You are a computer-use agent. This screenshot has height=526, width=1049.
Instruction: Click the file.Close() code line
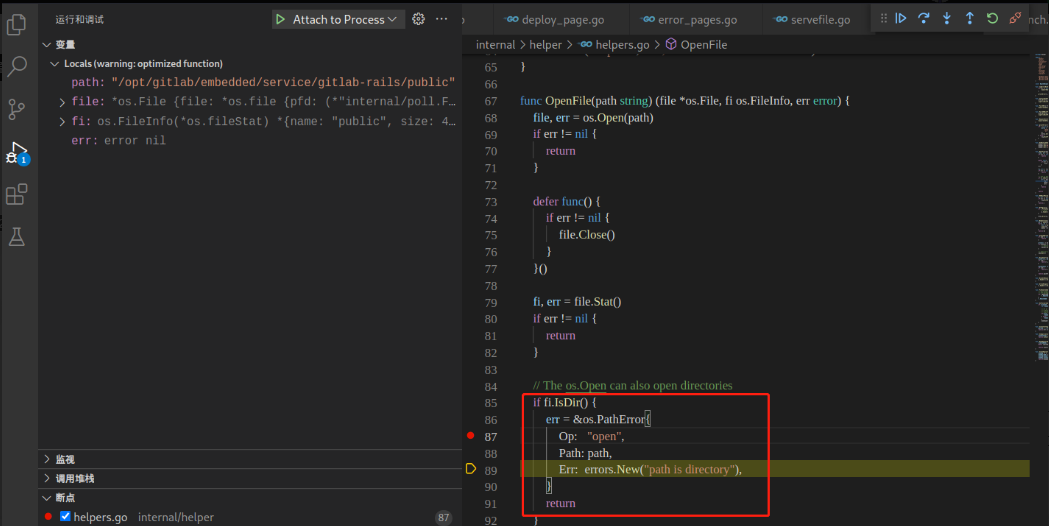pos(587,235)
